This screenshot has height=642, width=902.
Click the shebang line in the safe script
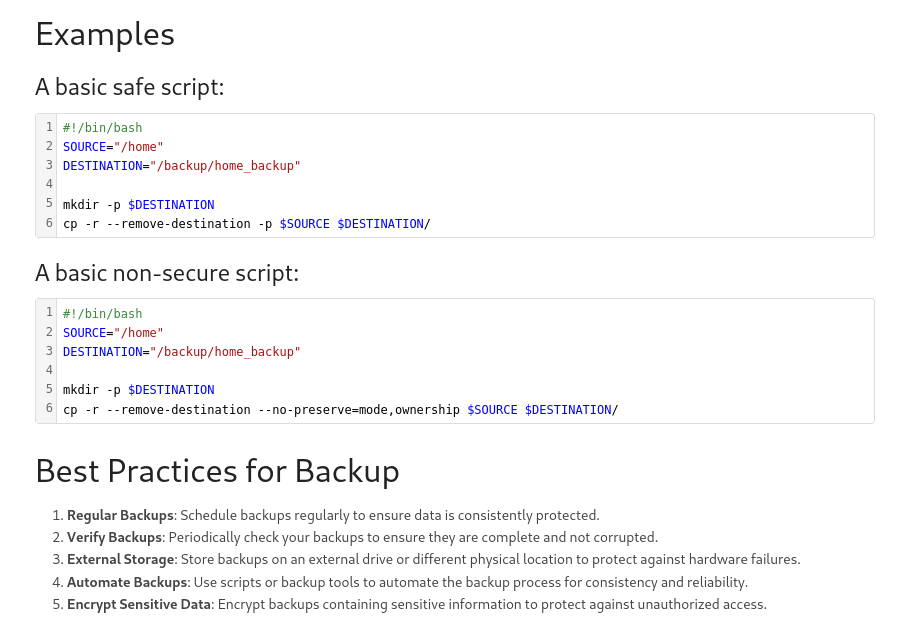[102, 128]
